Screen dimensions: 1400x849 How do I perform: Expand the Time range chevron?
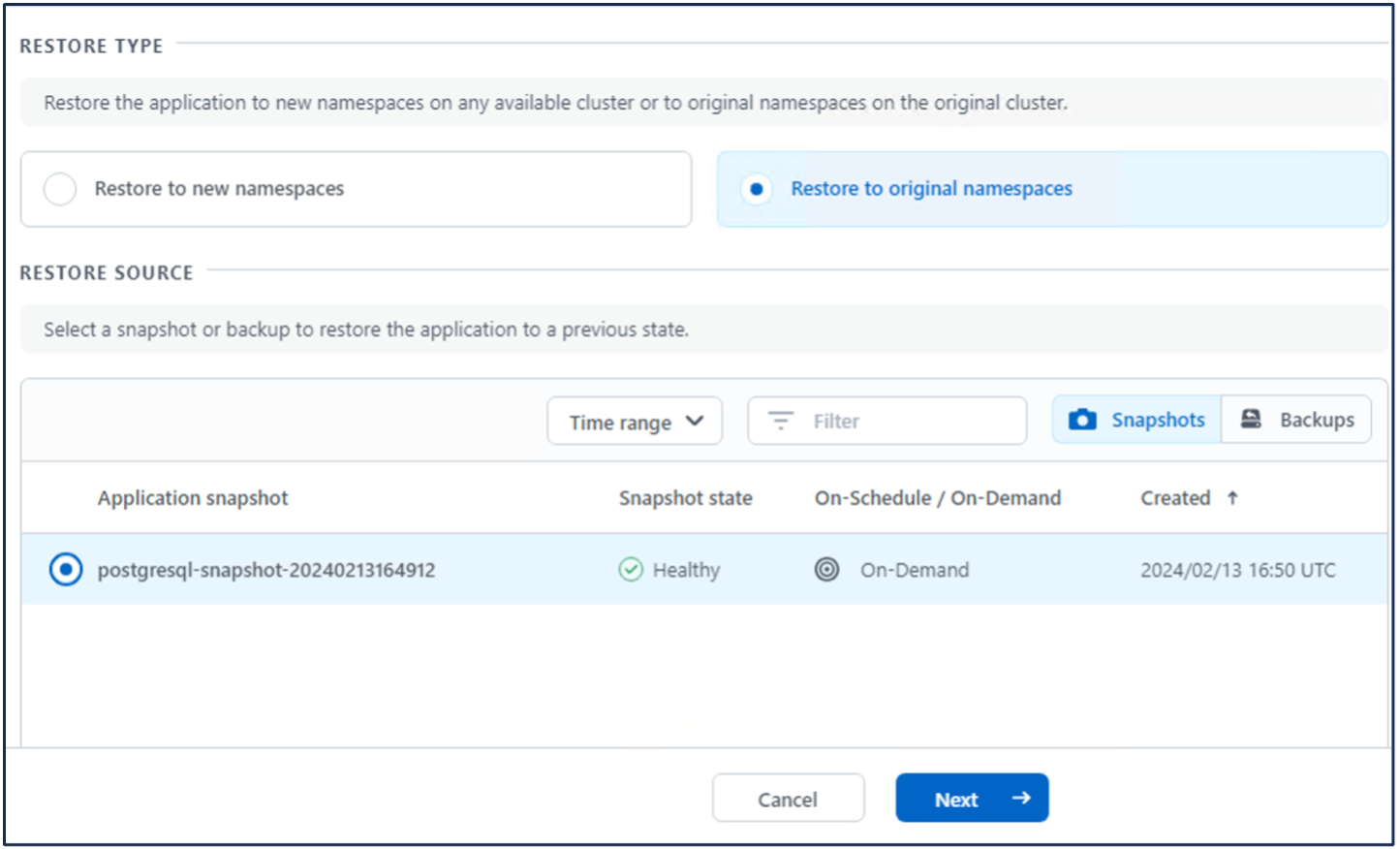(695, 421)
